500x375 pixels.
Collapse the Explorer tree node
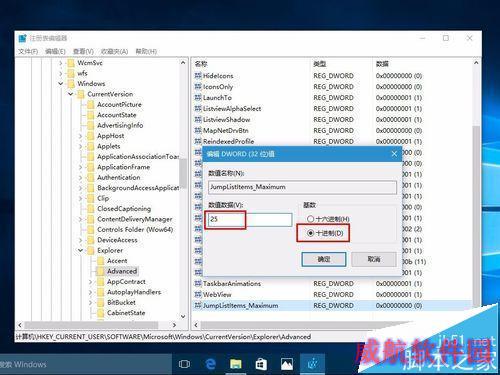point(80,251)
